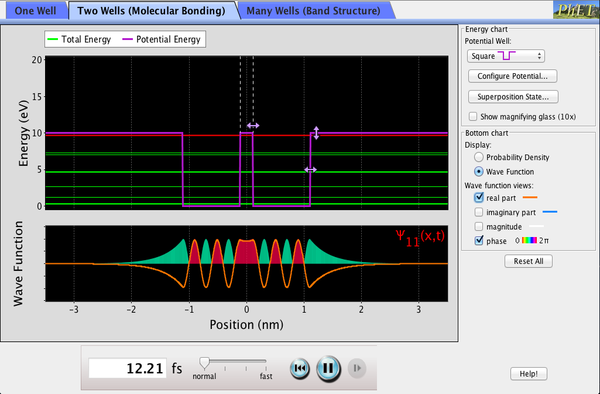Select the lowest energy level near 0 eV
Image resolution: width=600 pixels, height=394 pixels.
(x=246, y=204)
